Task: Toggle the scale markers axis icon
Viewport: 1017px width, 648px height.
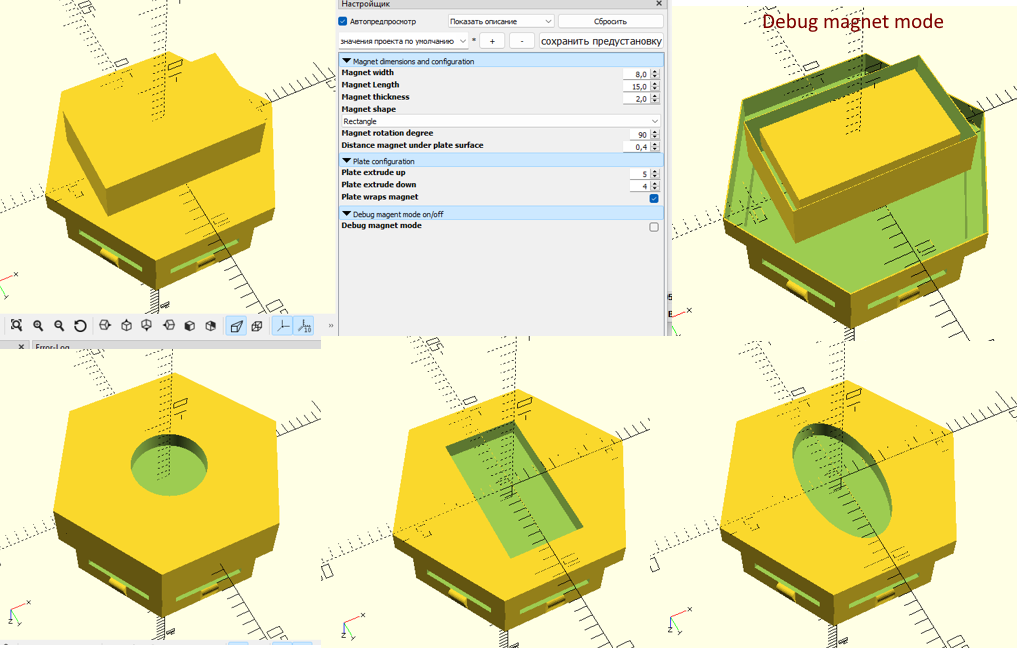Action: [303, 325]
